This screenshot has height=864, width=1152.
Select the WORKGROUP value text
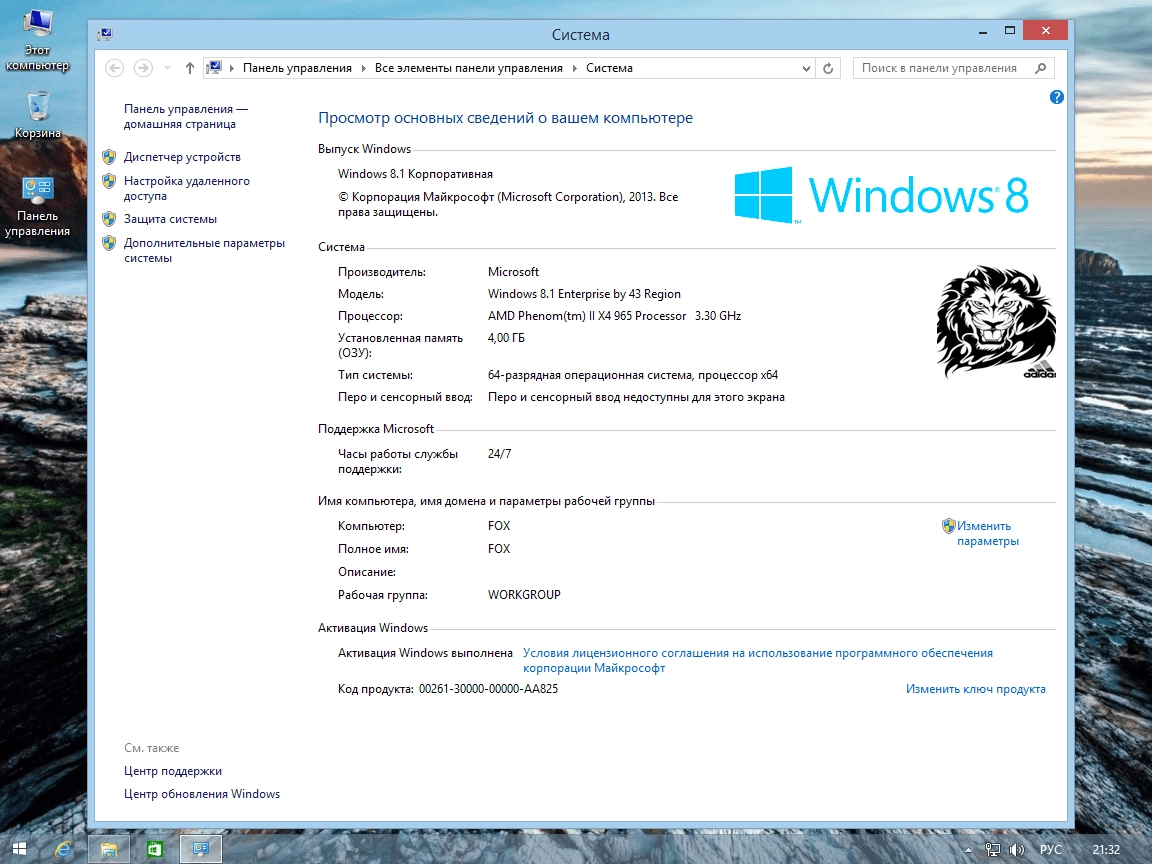pyautogui.click(x=524, y=595)
